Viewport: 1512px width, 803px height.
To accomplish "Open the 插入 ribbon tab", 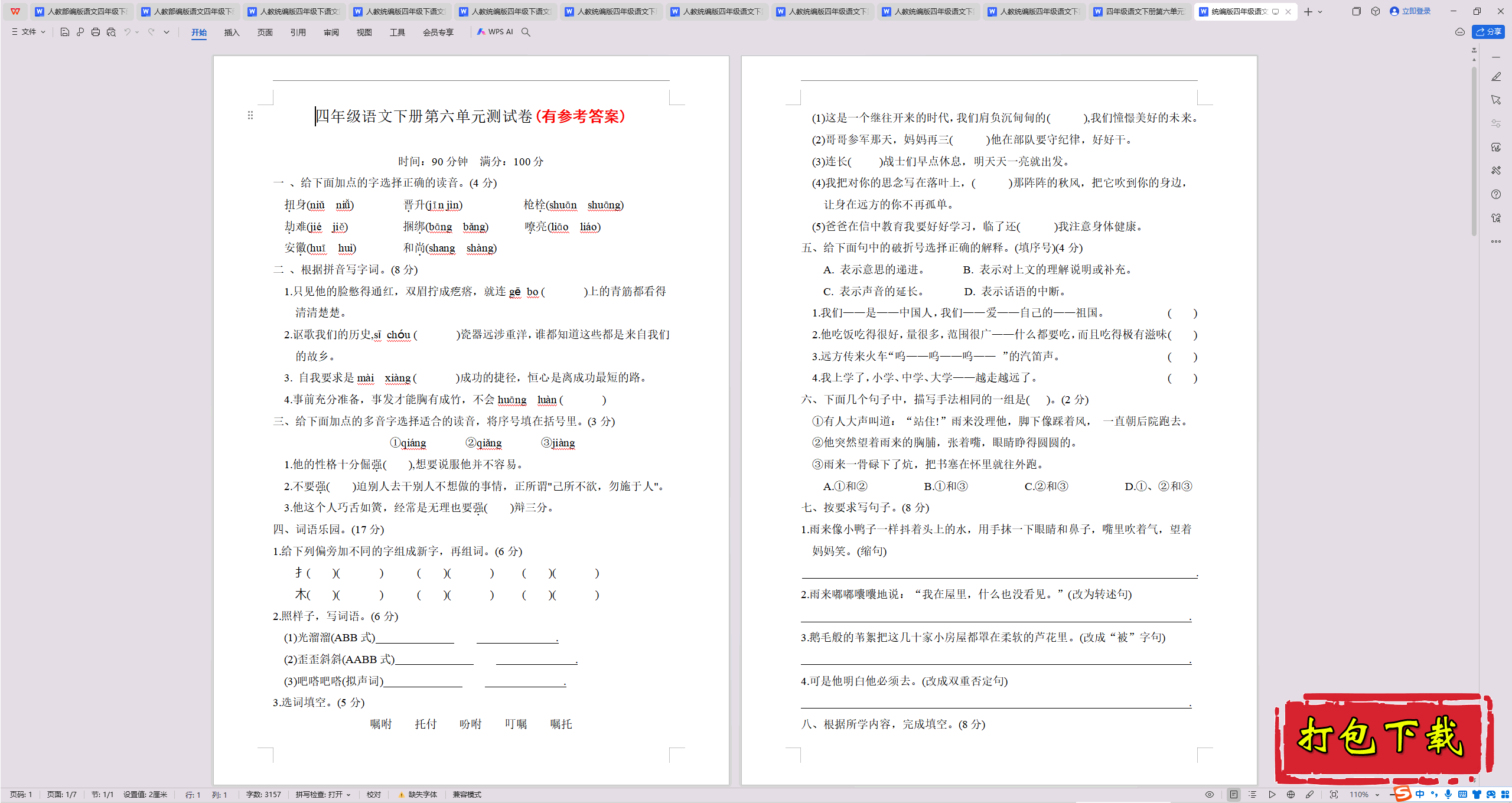I will tap(232, 32).
